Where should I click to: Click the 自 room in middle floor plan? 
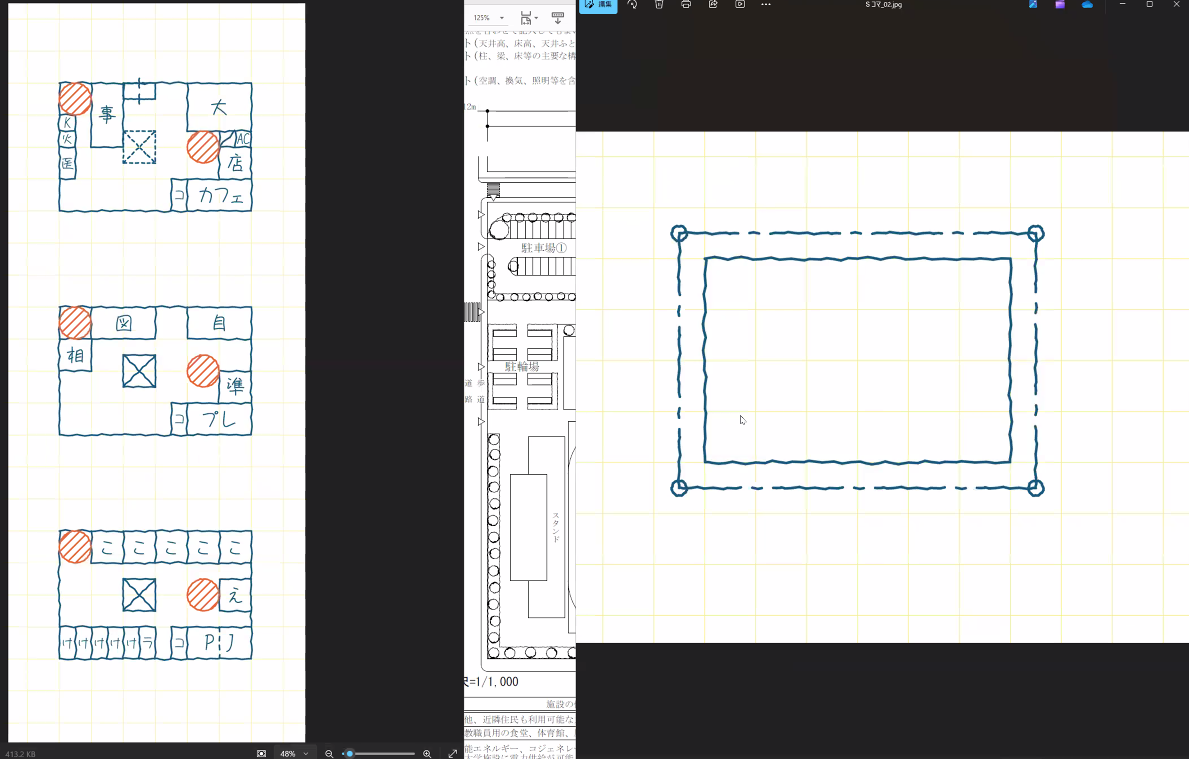[219, 323]
